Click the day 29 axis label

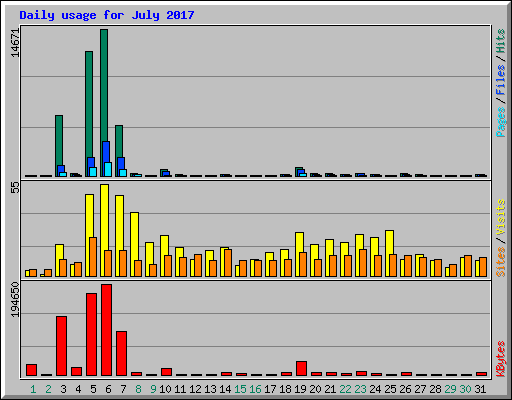click(450, 389)
